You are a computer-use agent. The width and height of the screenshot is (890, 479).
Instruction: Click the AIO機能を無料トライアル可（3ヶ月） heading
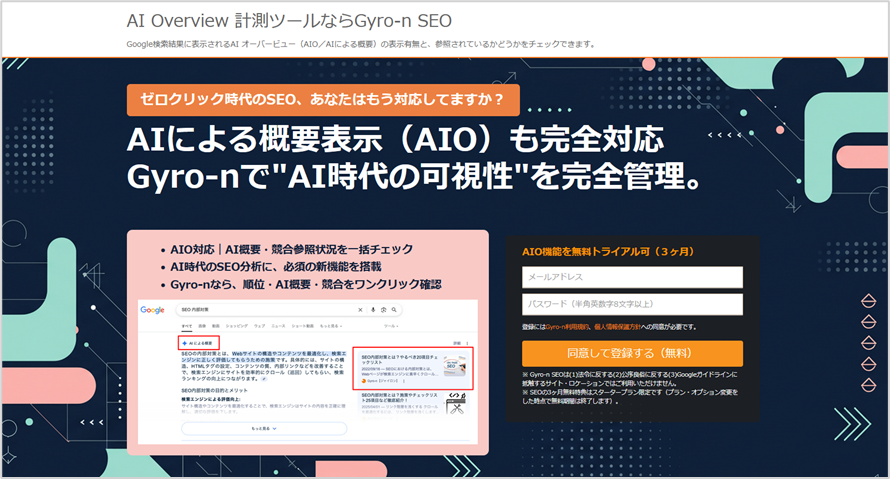(608, 251)
